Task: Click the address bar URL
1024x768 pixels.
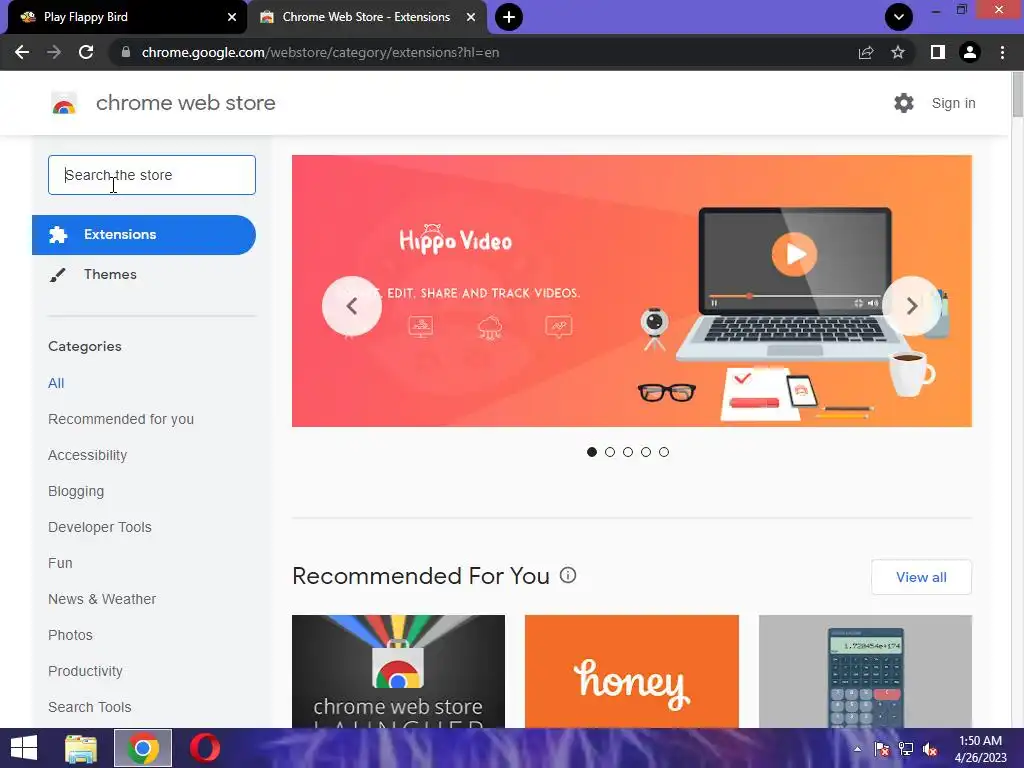Action: [x=320, y=52]
